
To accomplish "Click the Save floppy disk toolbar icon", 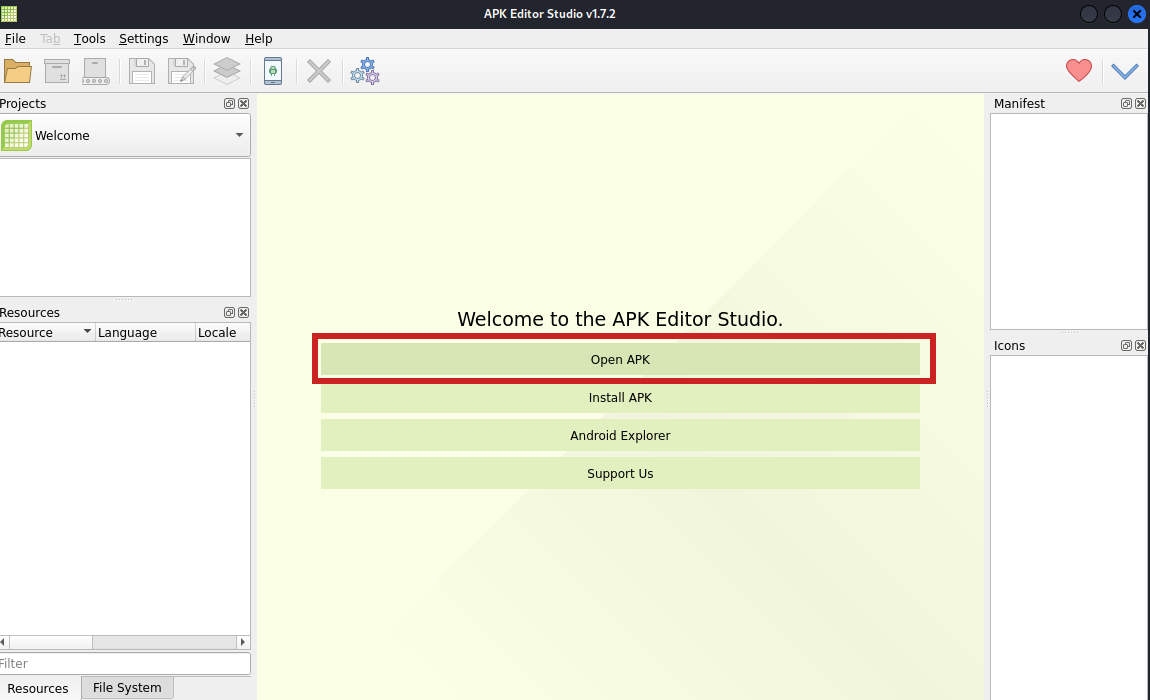I will 142,71.
